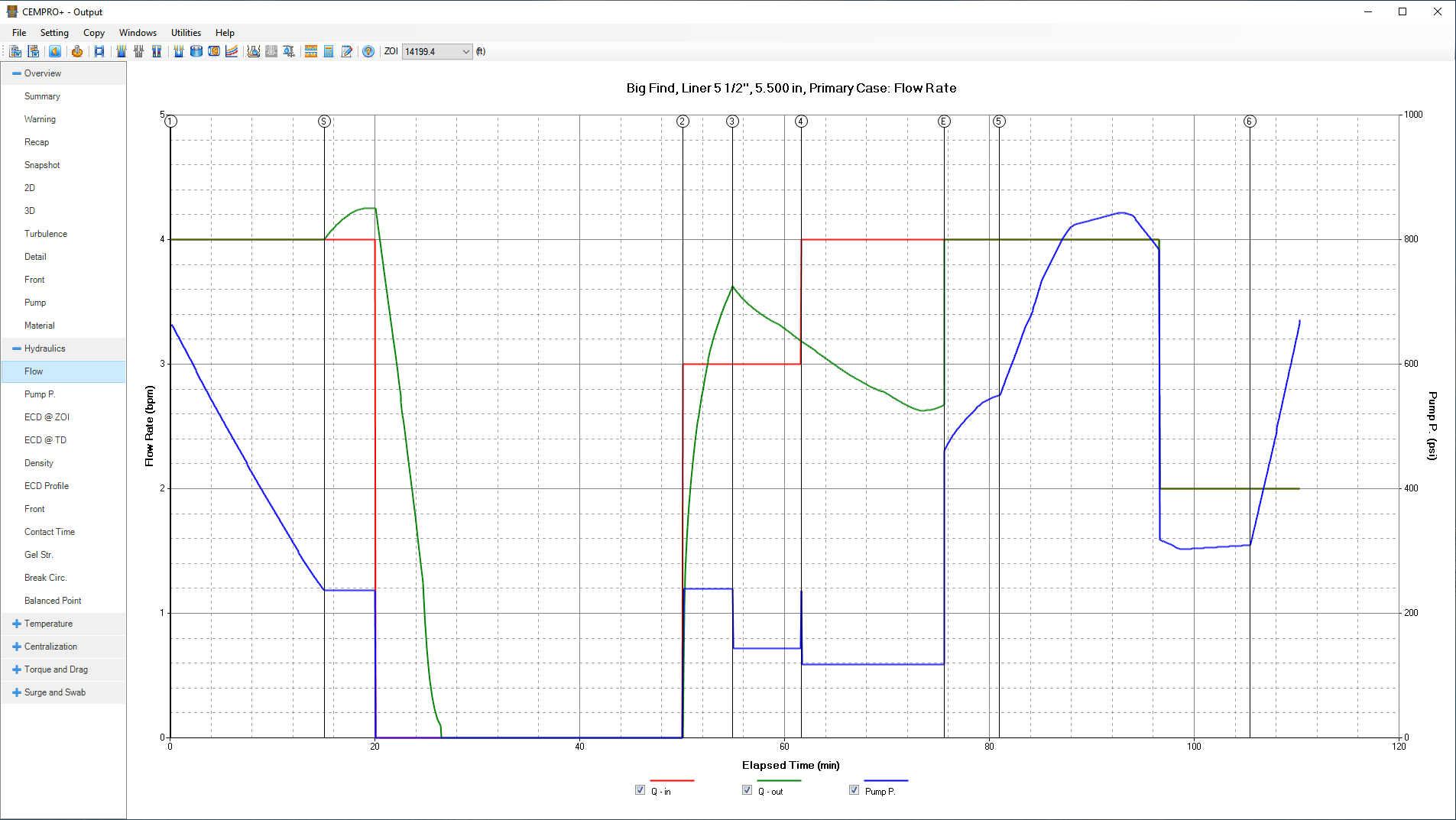Expand the Torque and Drag group
The height and width of the screenshot is (820, 1456).
point(17,669)
